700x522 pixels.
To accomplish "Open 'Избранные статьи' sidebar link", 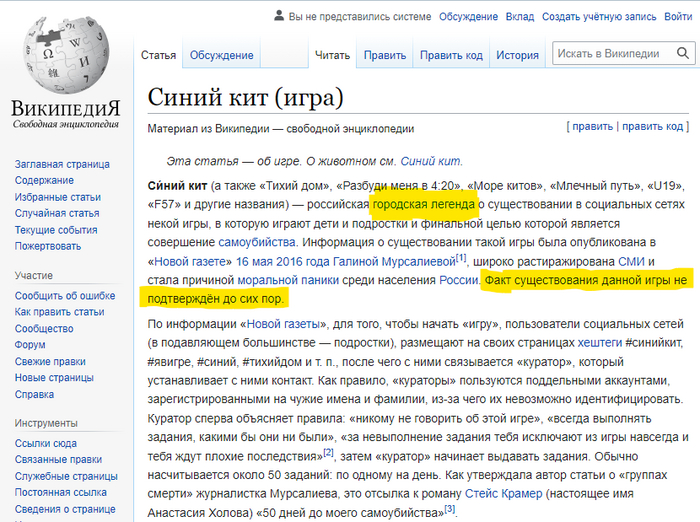I will click(x=58, y=197).
